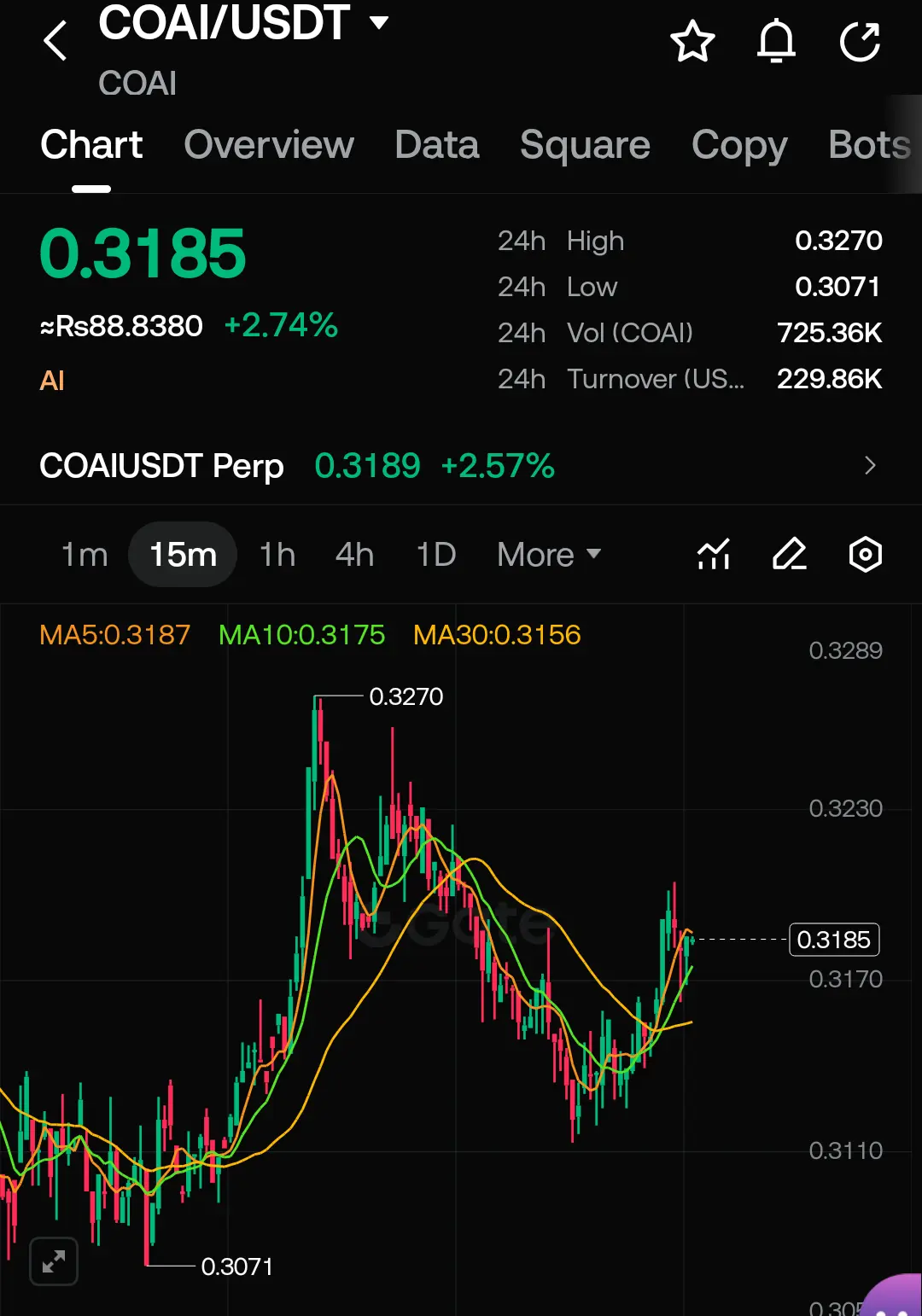Tap the +2.74% change value
Screen dimensions: 922x1316
click(x=281, y=325)
